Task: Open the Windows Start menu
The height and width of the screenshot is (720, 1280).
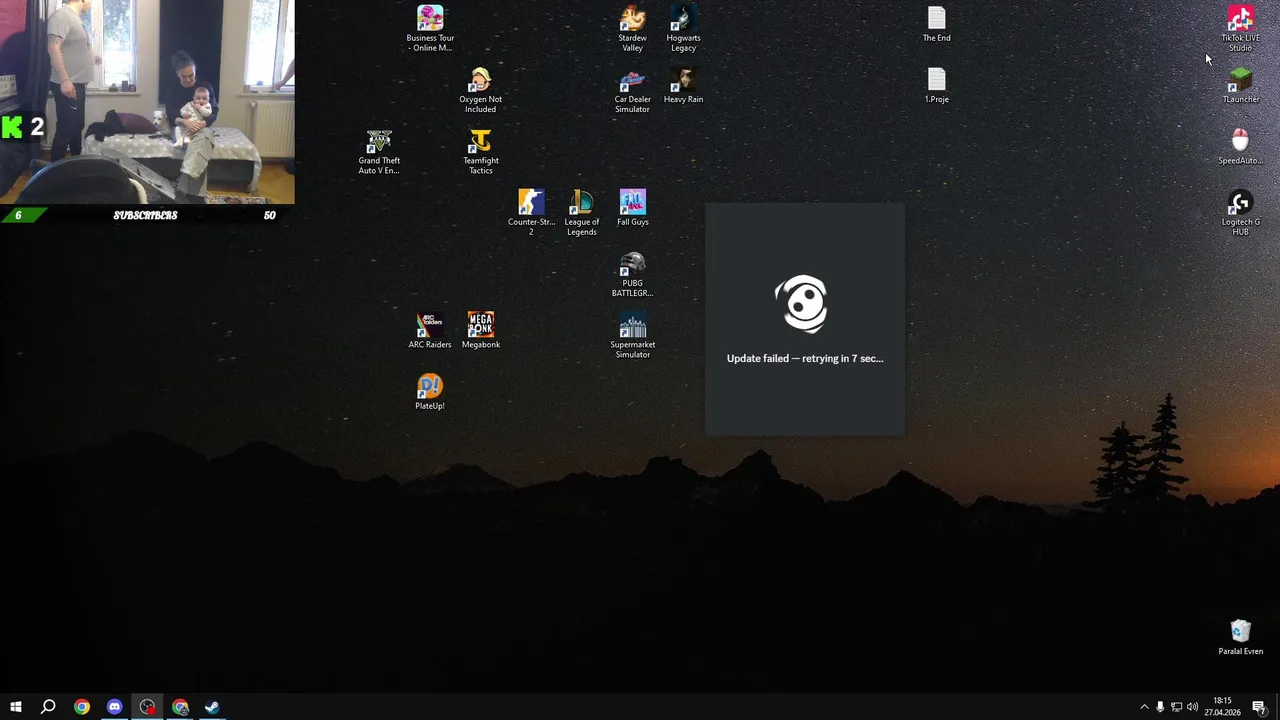Action: coord(16,707)
